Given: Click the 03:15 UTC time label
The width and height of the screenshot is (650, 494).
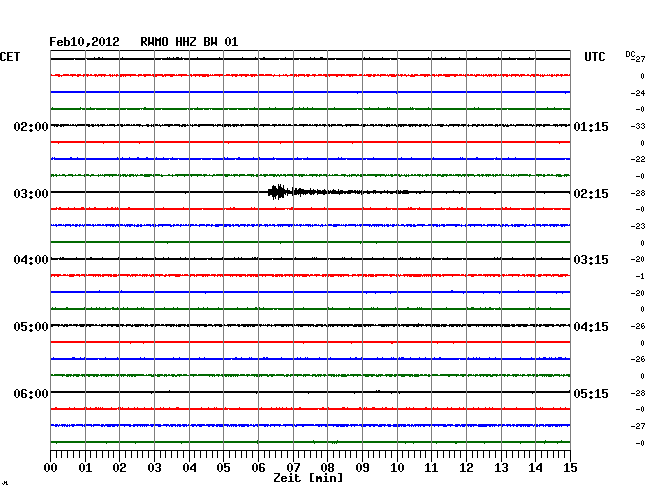Looking at the screenshot, I should [591, 260].
